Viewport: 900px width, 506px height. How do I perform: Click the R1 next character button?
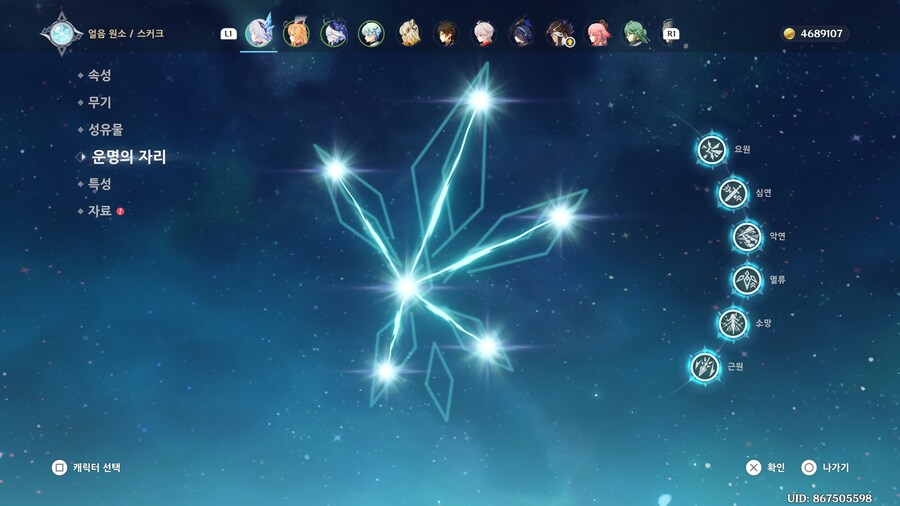(671, 34)
